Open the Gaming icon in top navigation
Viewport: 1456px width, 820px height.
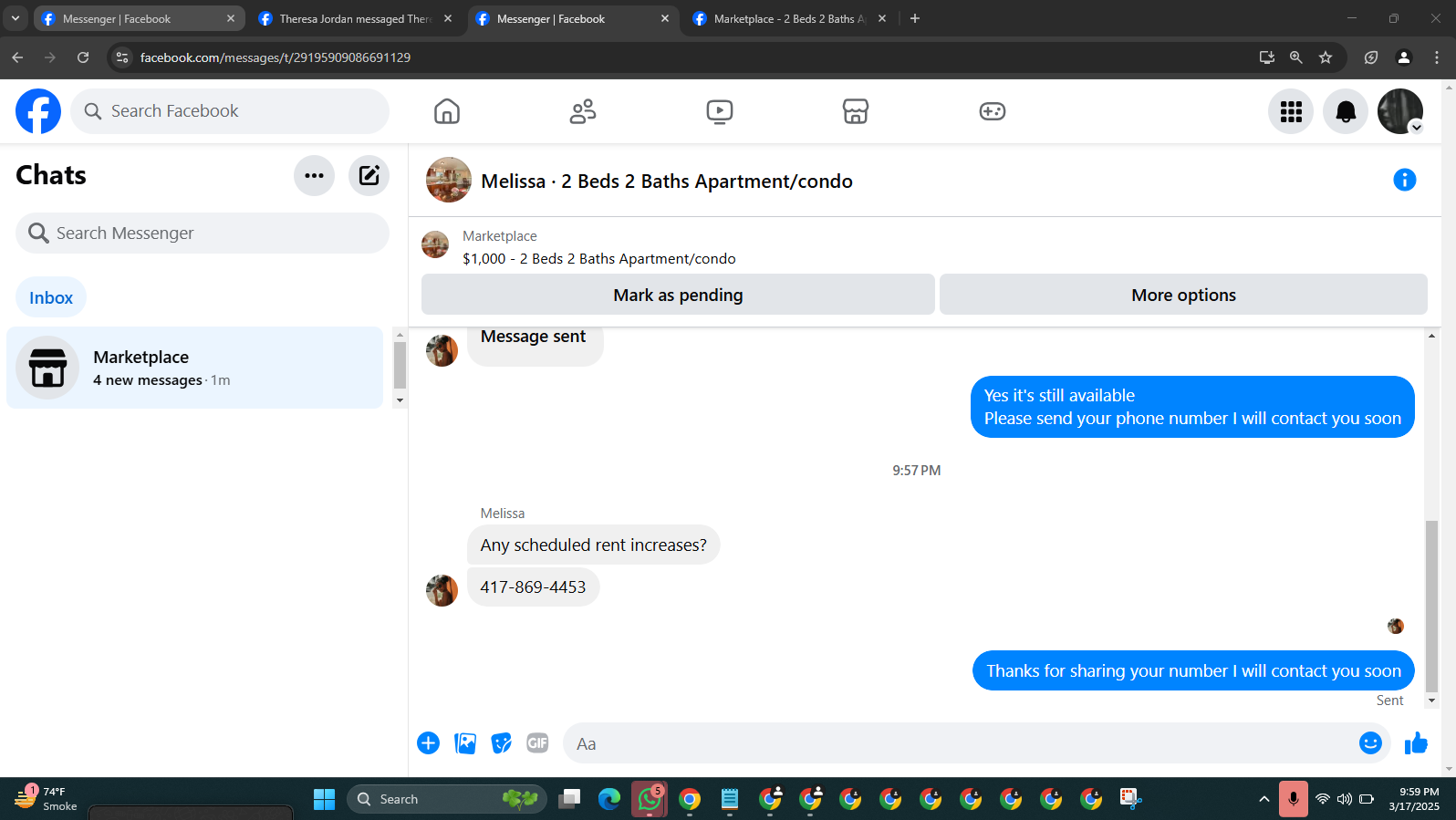pyautogui.click(x=993, y=111)
